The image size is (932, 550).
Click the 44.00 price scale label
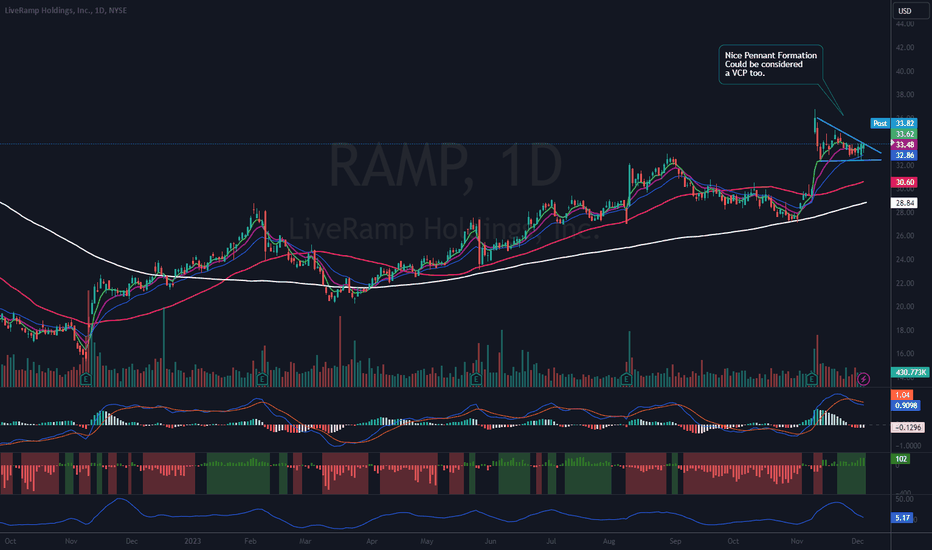pyautogui.click(x=905, y=24)
